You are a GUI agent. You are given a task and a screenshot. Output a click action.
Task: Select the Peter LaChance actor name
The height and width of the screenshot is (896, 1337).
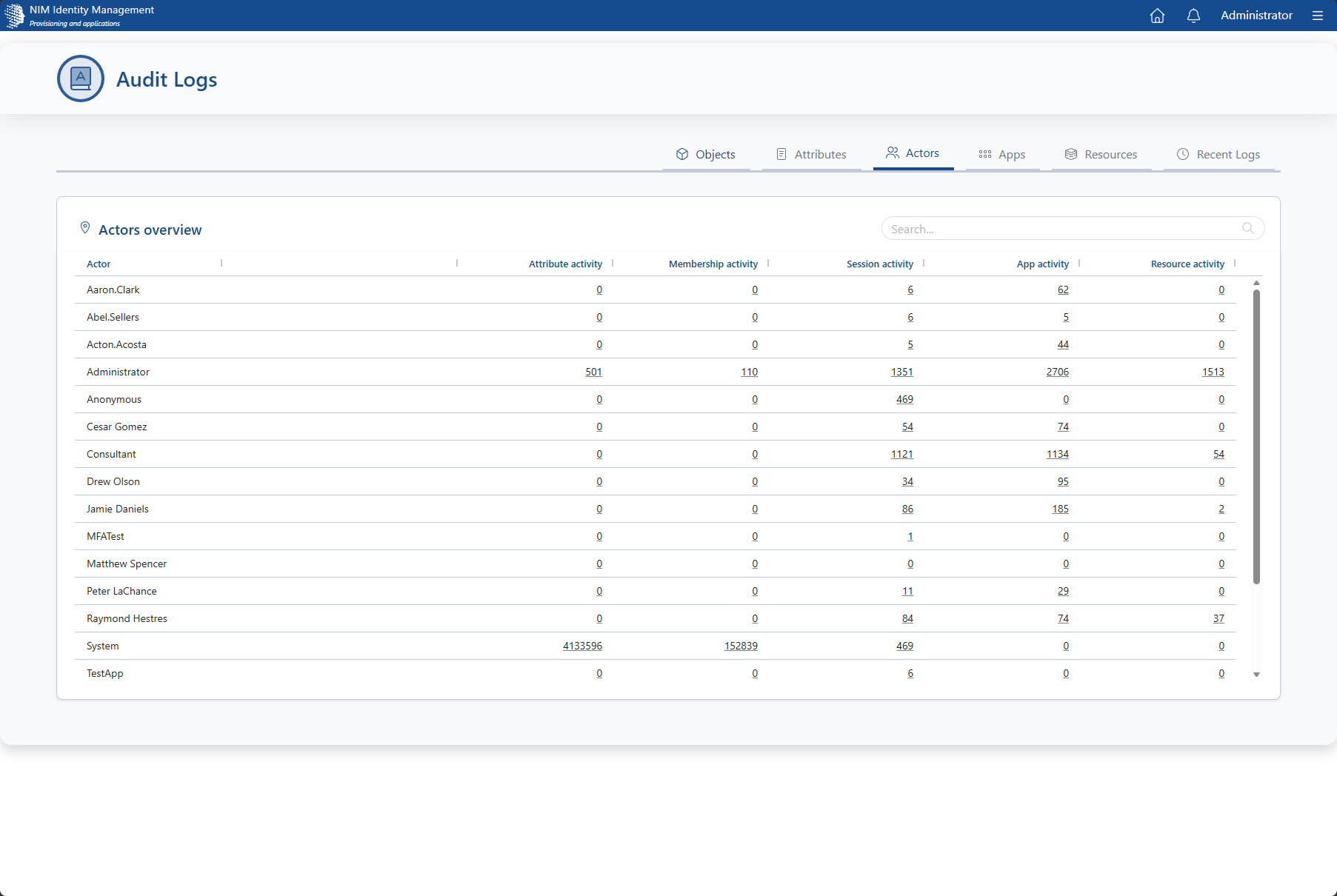point(121,591)
